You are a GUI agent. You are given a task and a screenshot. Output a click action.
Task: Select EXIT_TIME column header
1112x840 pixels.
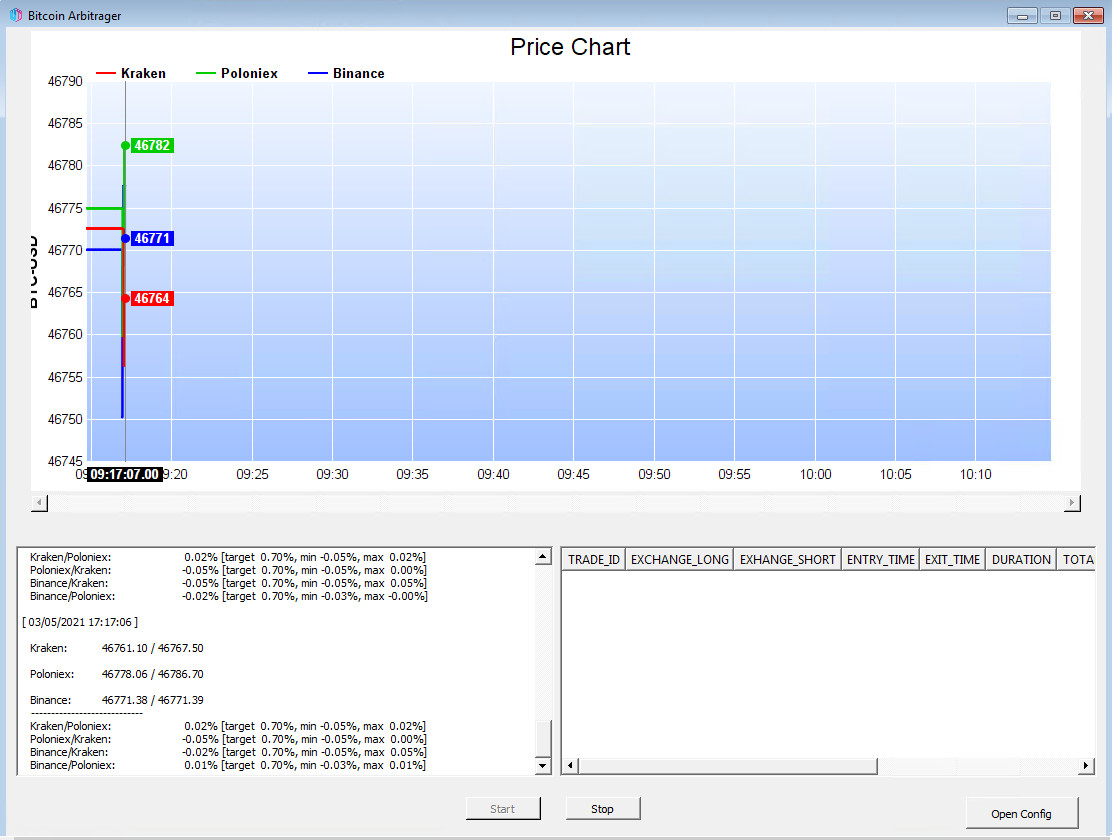click(952, 559)
